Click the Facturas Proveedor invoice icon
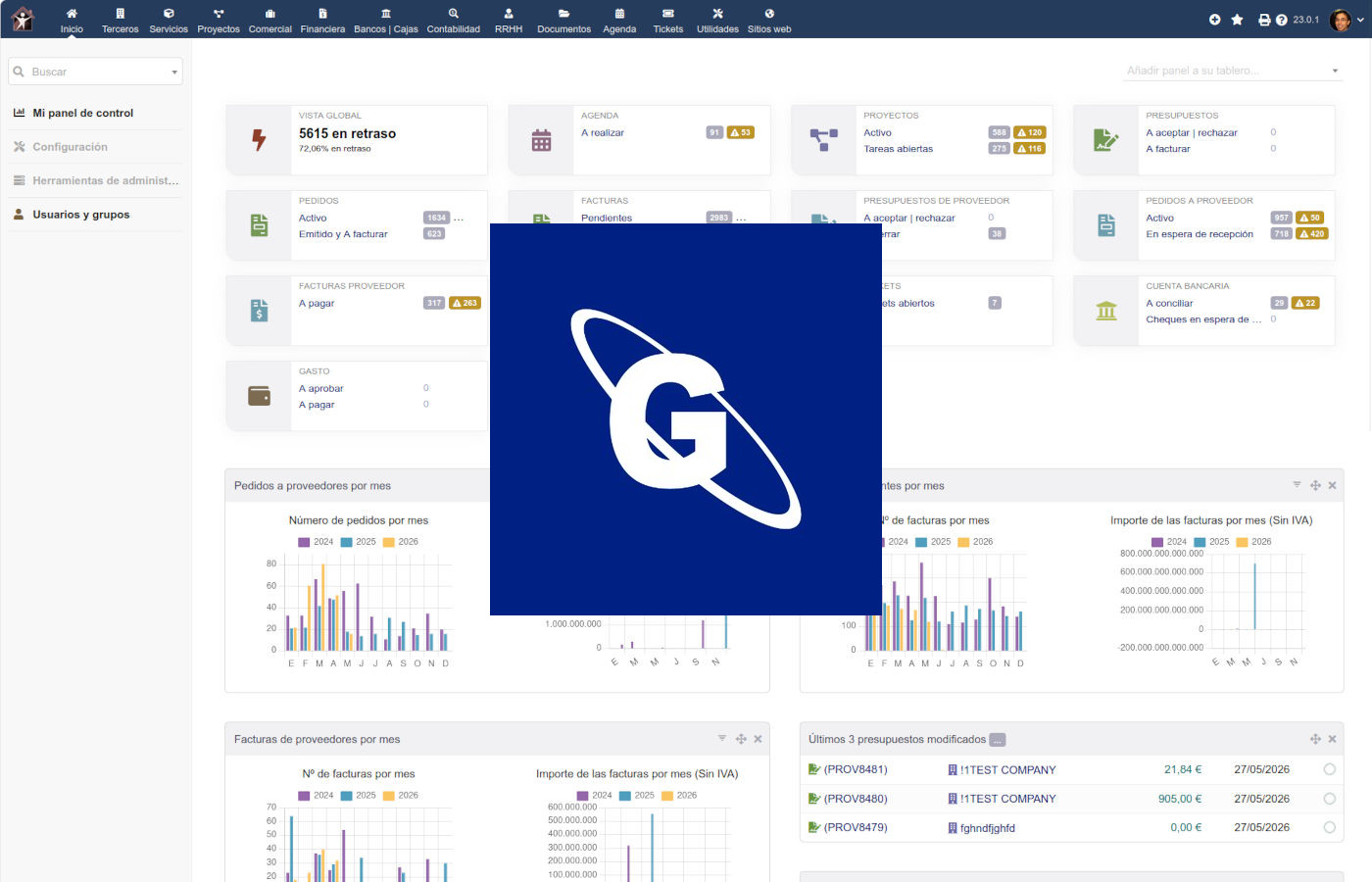 [259, 311]
